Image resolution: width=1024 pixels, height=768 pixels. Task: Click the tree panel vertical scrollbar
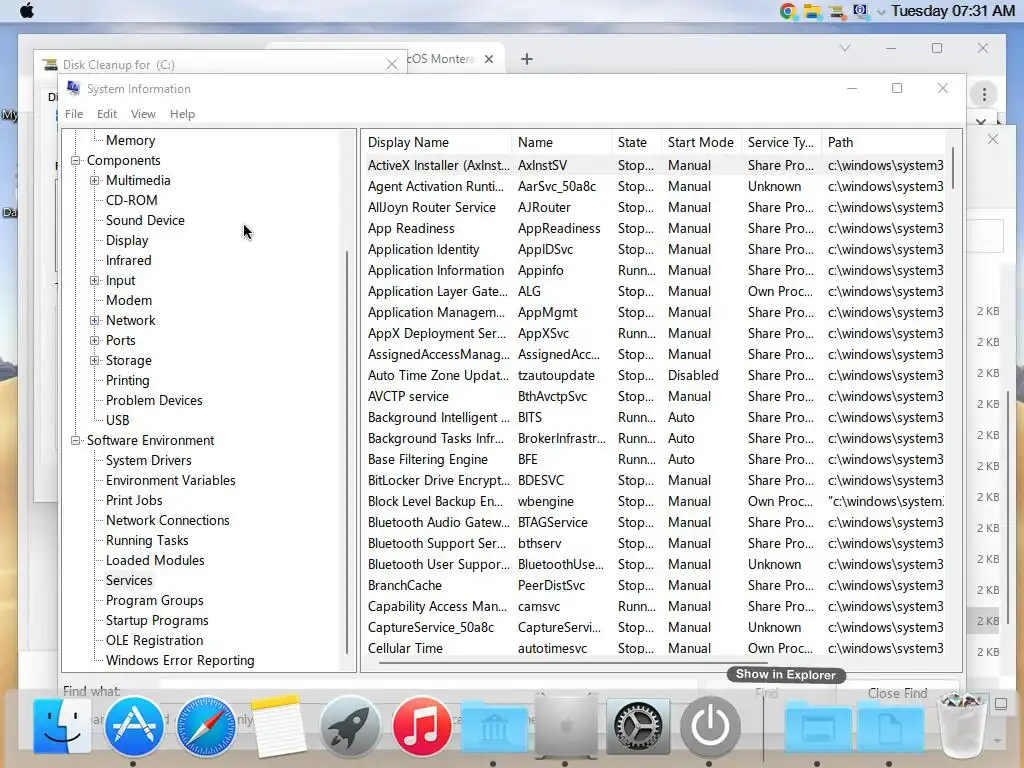[x=347, y=452]
